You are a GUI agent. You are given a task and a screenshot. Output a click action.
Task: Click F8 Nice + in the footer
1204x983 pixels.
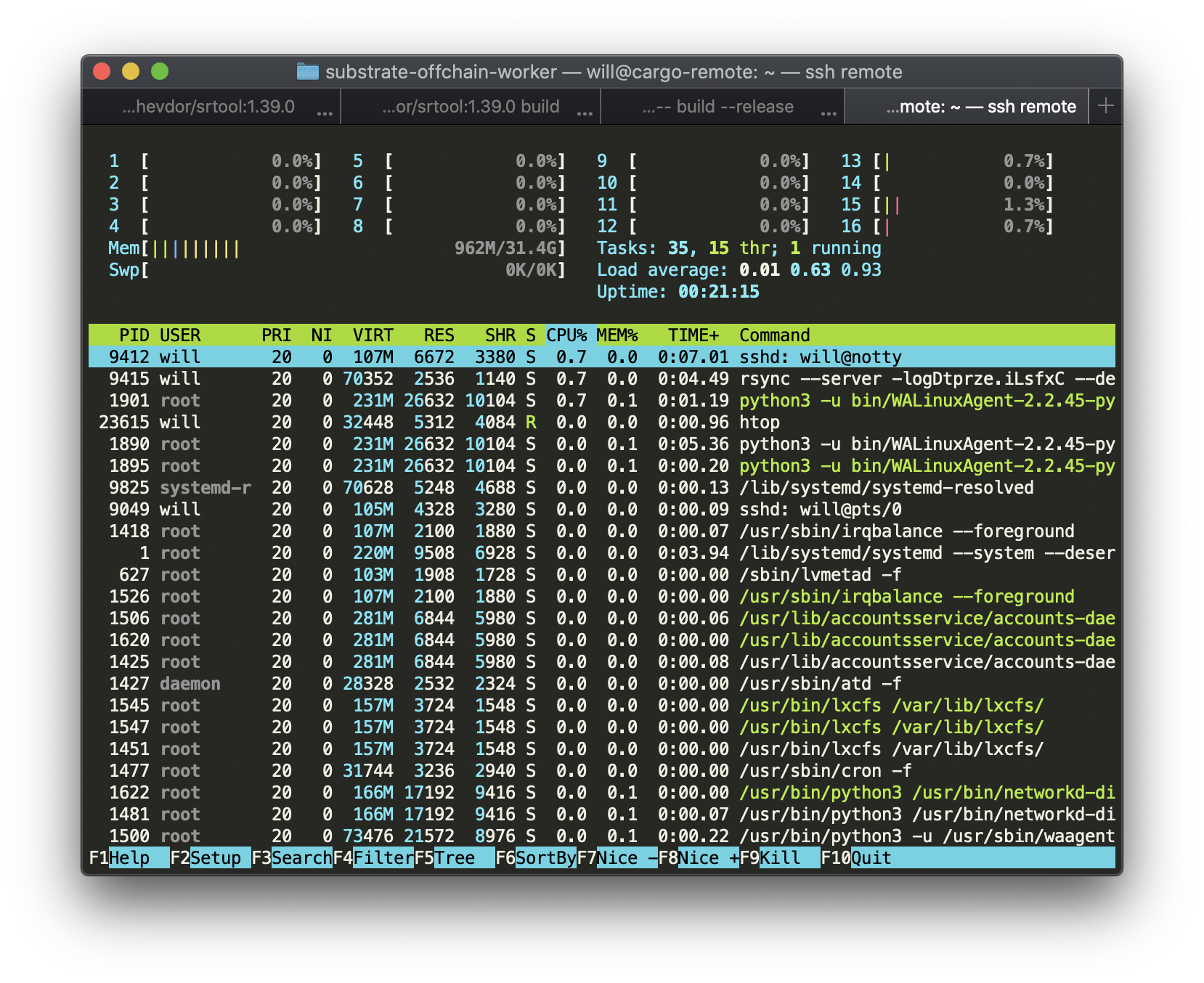point(698,857)
